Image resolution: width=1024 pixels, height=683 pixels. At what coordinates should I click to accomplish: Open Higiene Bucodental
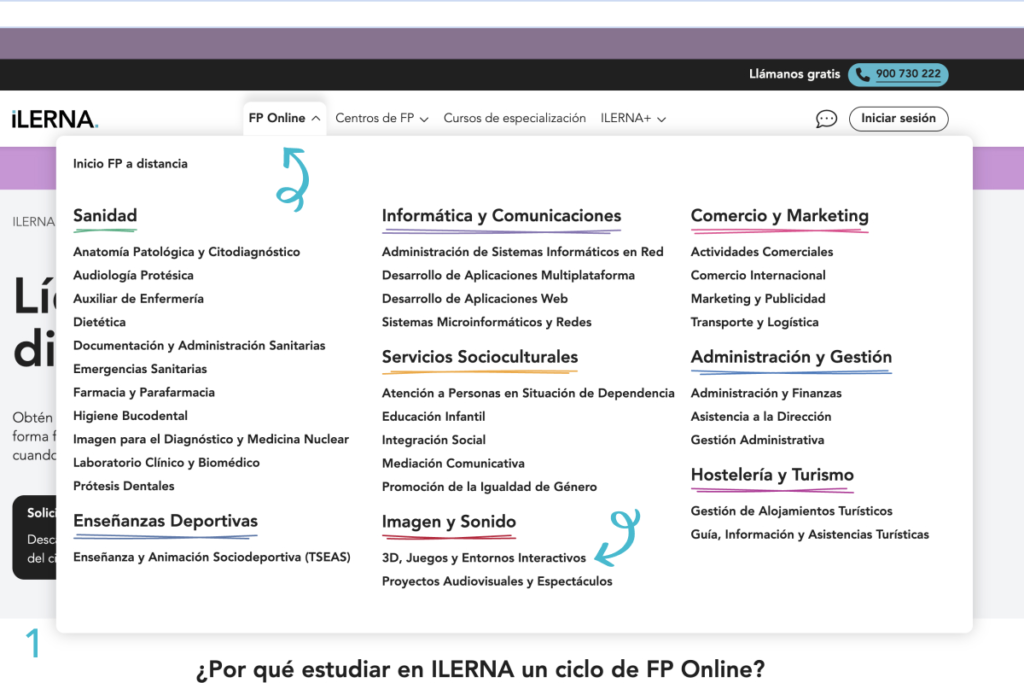(x=130, y=416)
